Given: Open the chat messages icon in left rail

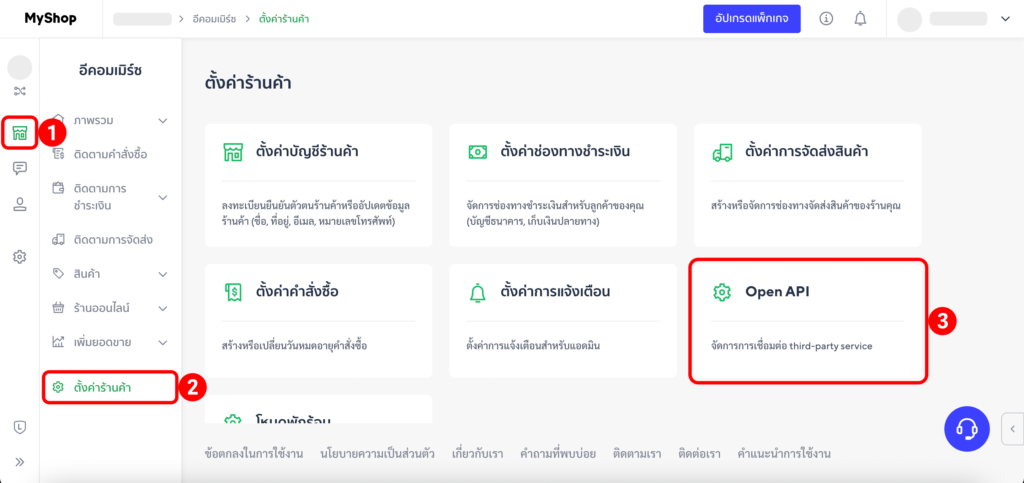Looking at the screenshot, I should click(20, 168).
